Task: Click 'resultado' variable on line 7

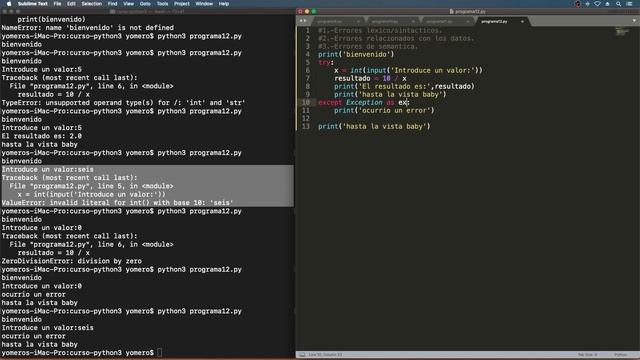Action: (352, 78)
